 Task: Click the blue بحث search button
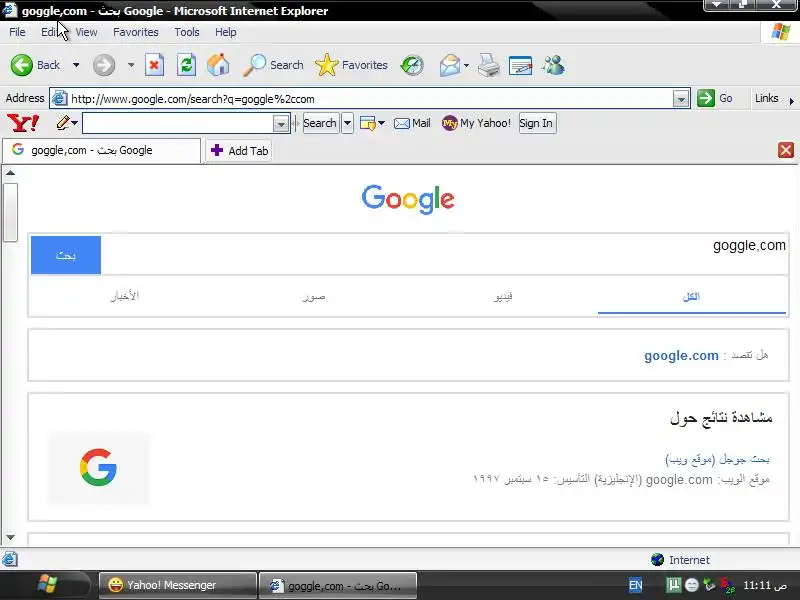[x=66, y=255]
